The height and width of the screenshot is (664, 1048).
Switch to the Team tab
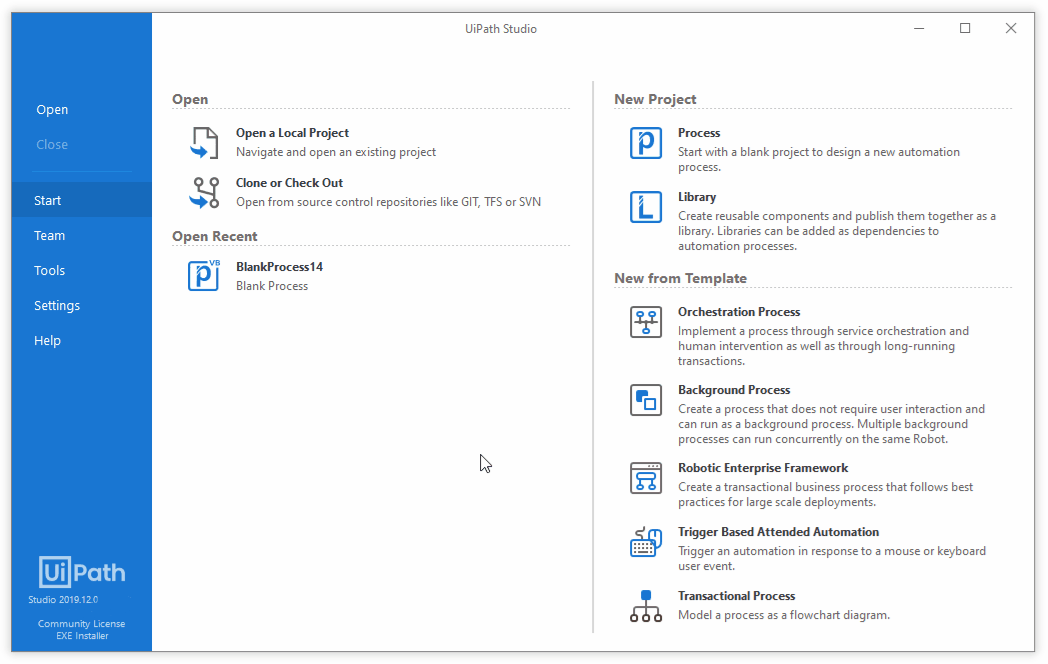pos(82,235)
